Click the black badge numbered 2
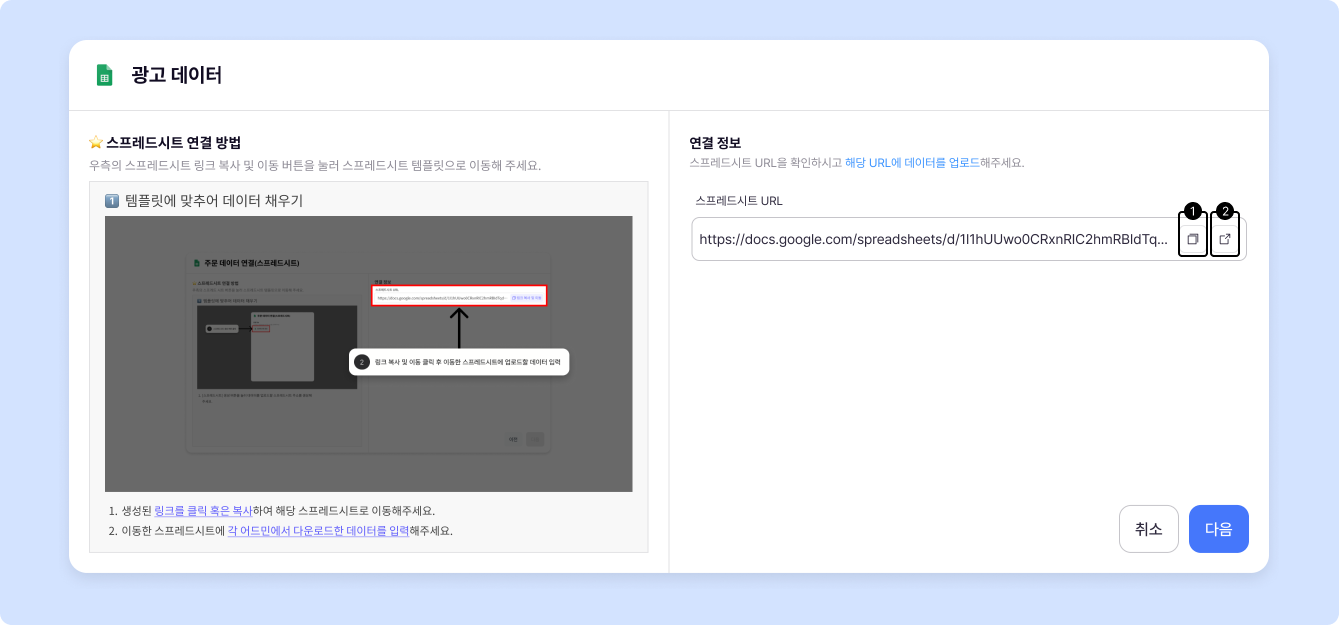Screen dimensions: 1339x625 (x=1225, y=211)
